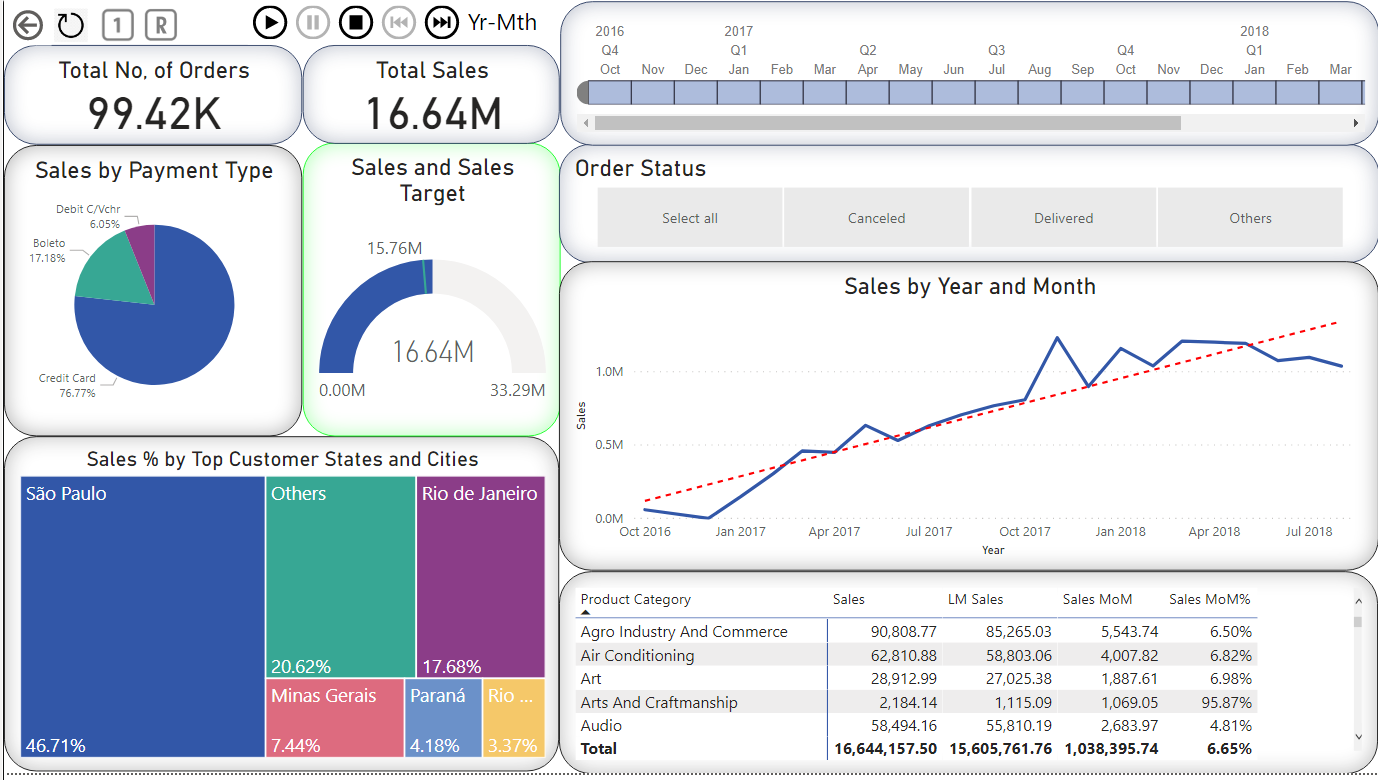The width and height of the screenshot is (1378, 780).
Task: Click the Sales MoM% column header
Action: 1210,599
